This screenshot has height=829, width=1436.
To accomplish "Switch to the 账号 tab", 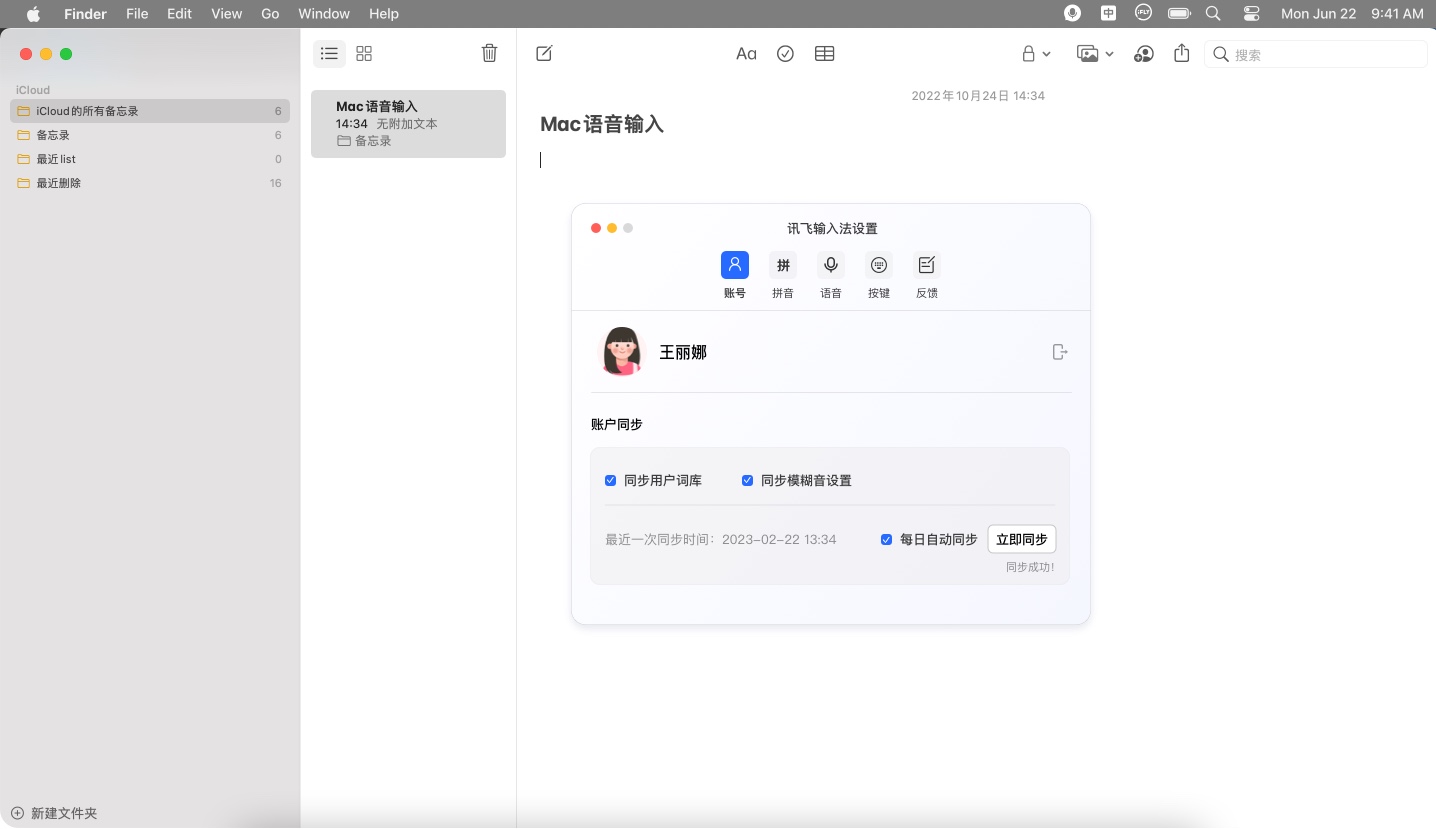I will (x=735, y=265).
